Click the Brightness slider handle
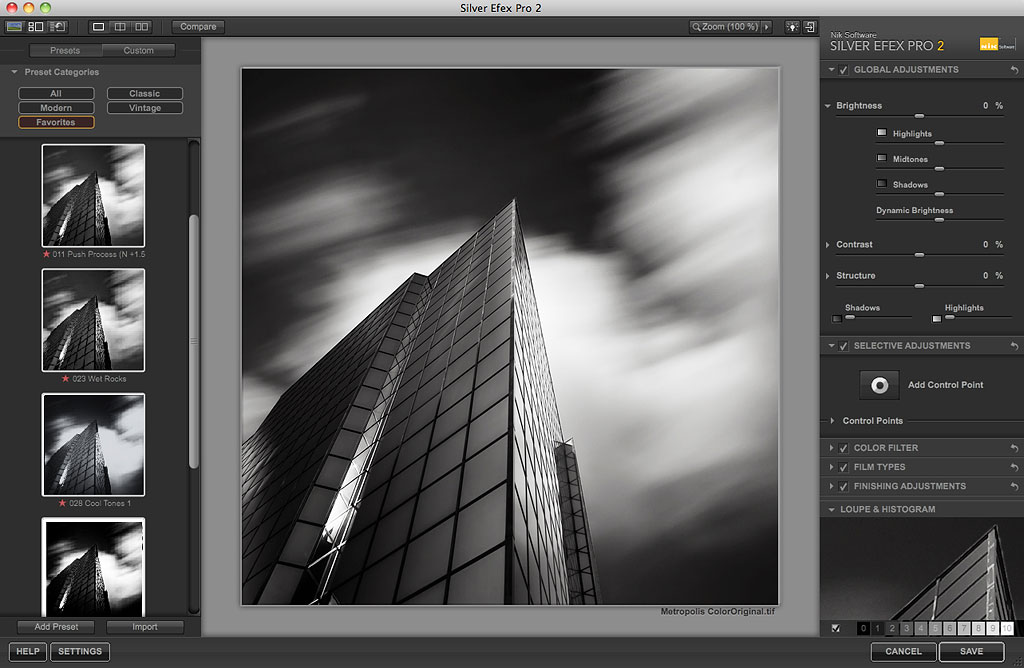 click(919, 116)
